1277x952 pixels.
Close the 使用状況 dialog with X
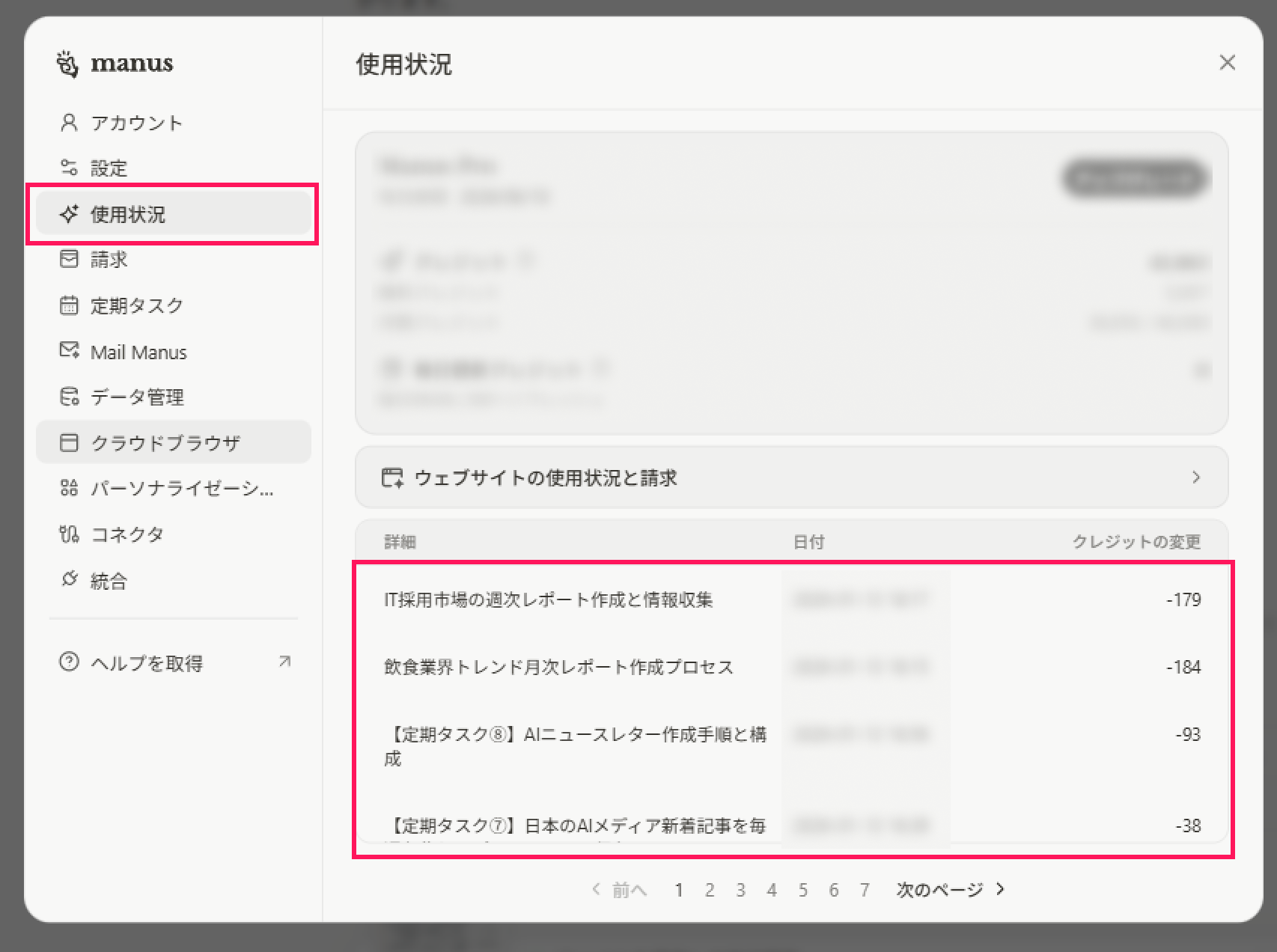click(1227, 63)
